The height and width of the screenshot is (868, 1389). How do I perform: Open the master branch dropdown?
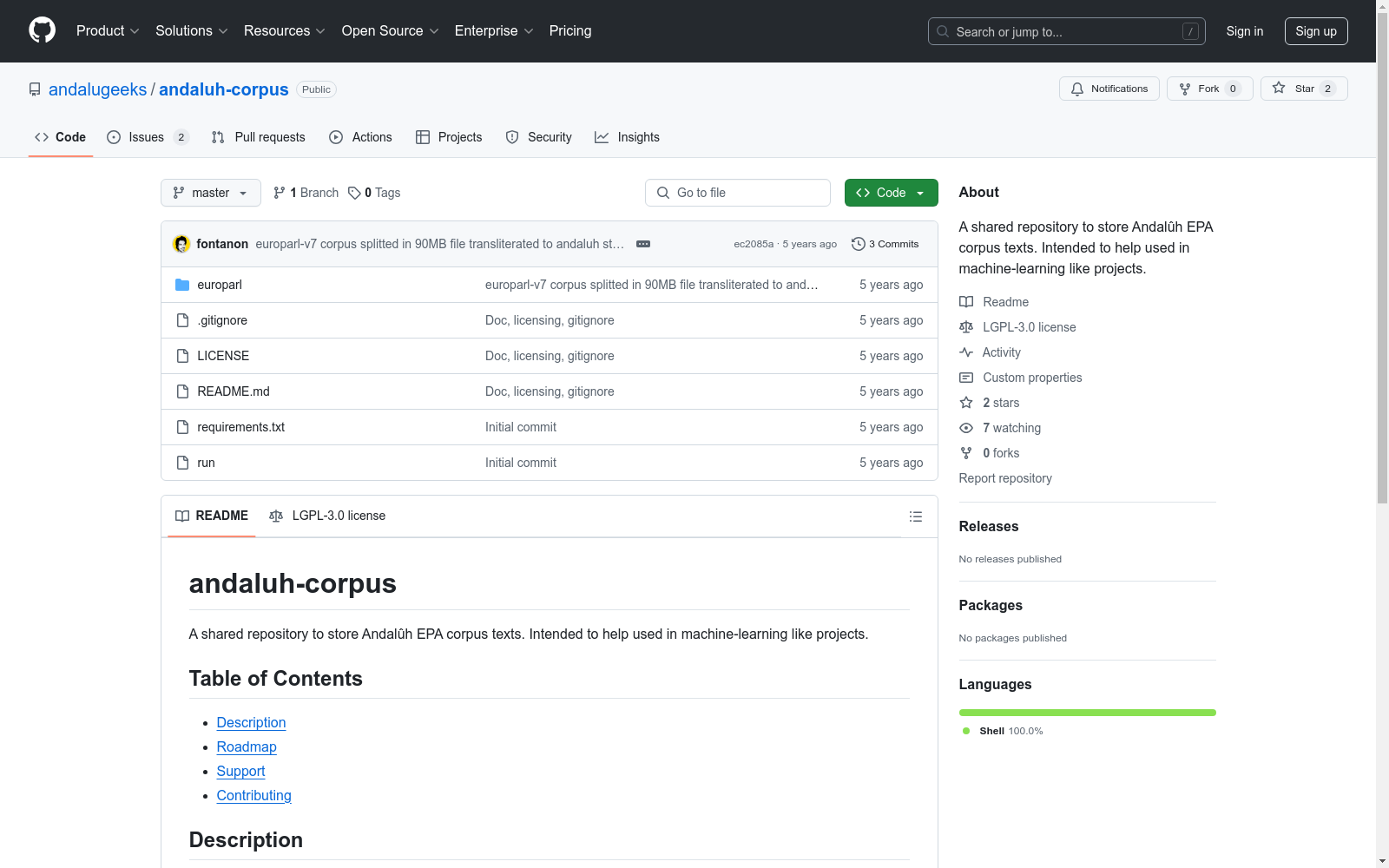(x=211, y=193)
